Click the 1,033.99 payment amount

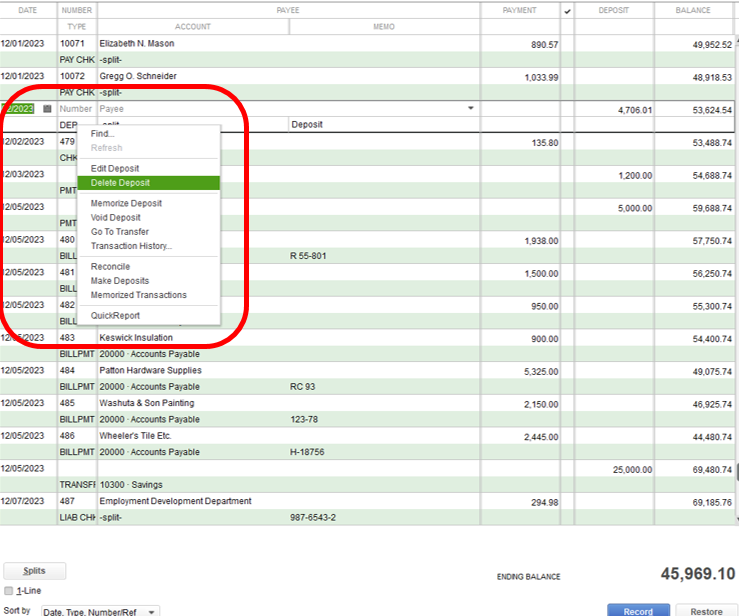[x=542, y=78]
